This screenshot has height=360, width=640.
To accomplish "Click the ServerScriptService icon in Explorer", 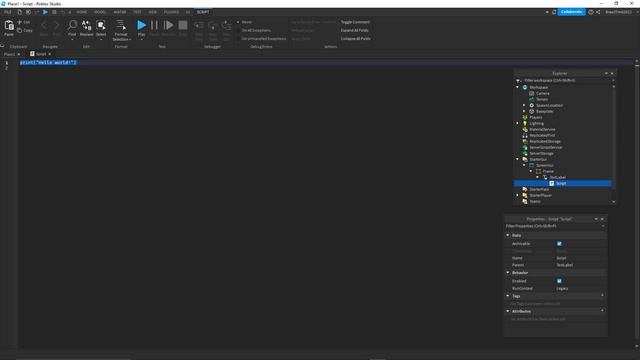I will click(525, 147).
